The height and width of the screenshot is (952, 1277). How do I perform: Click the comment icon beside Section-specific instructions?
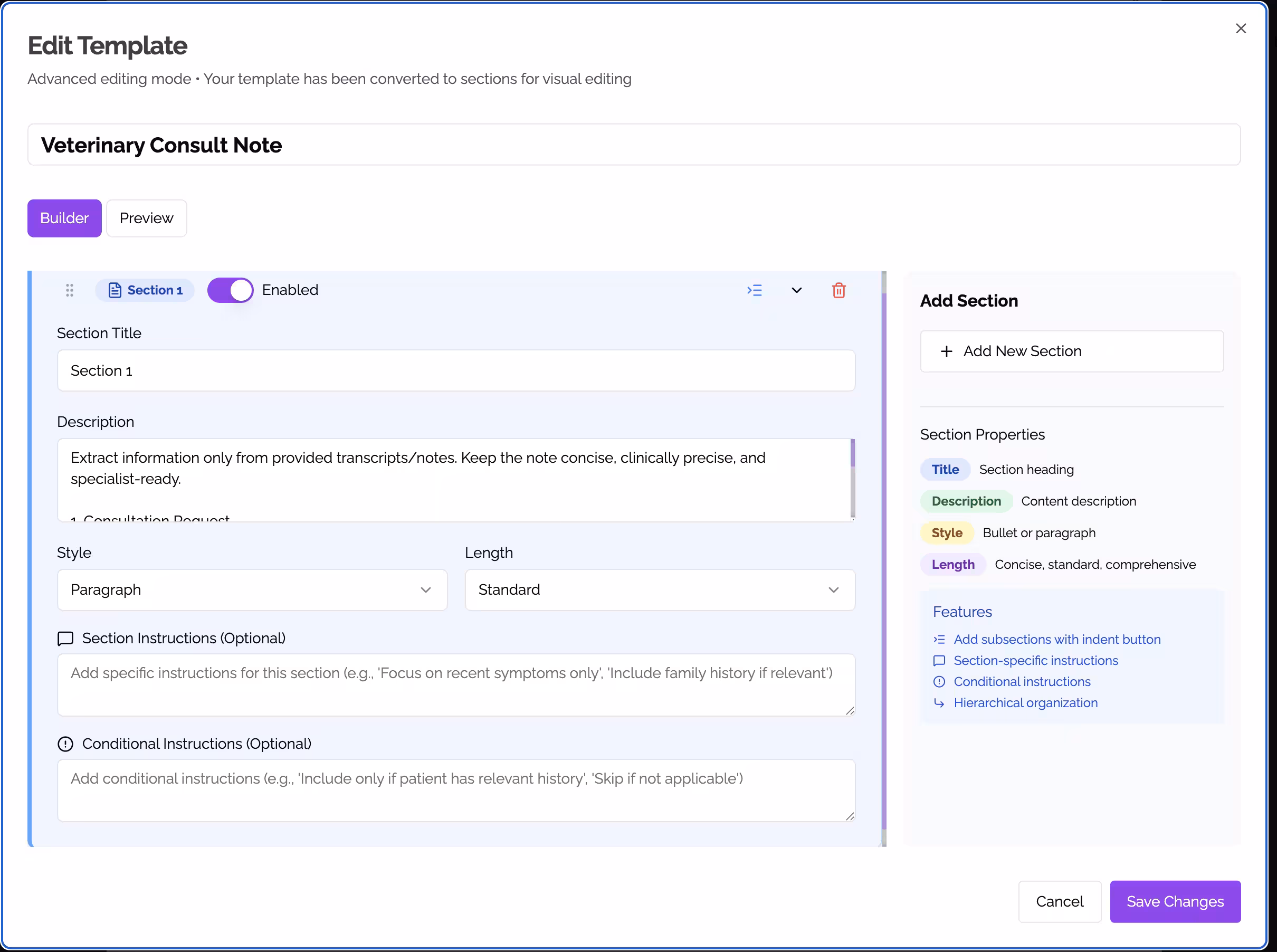939,660
